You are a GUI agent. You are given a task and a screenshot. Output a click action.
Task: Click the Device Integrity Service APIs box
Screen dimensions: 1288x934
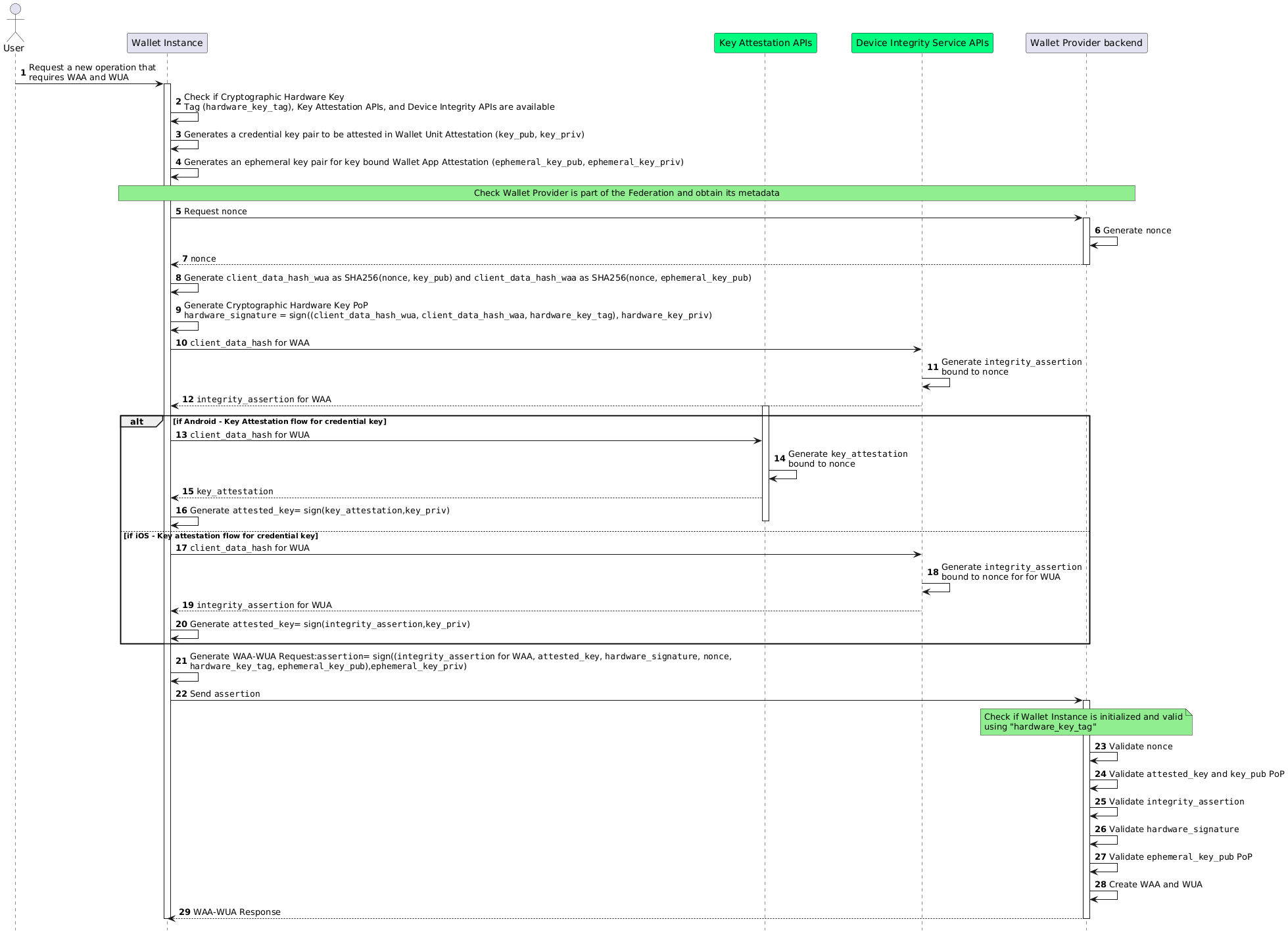click(922, 43)
